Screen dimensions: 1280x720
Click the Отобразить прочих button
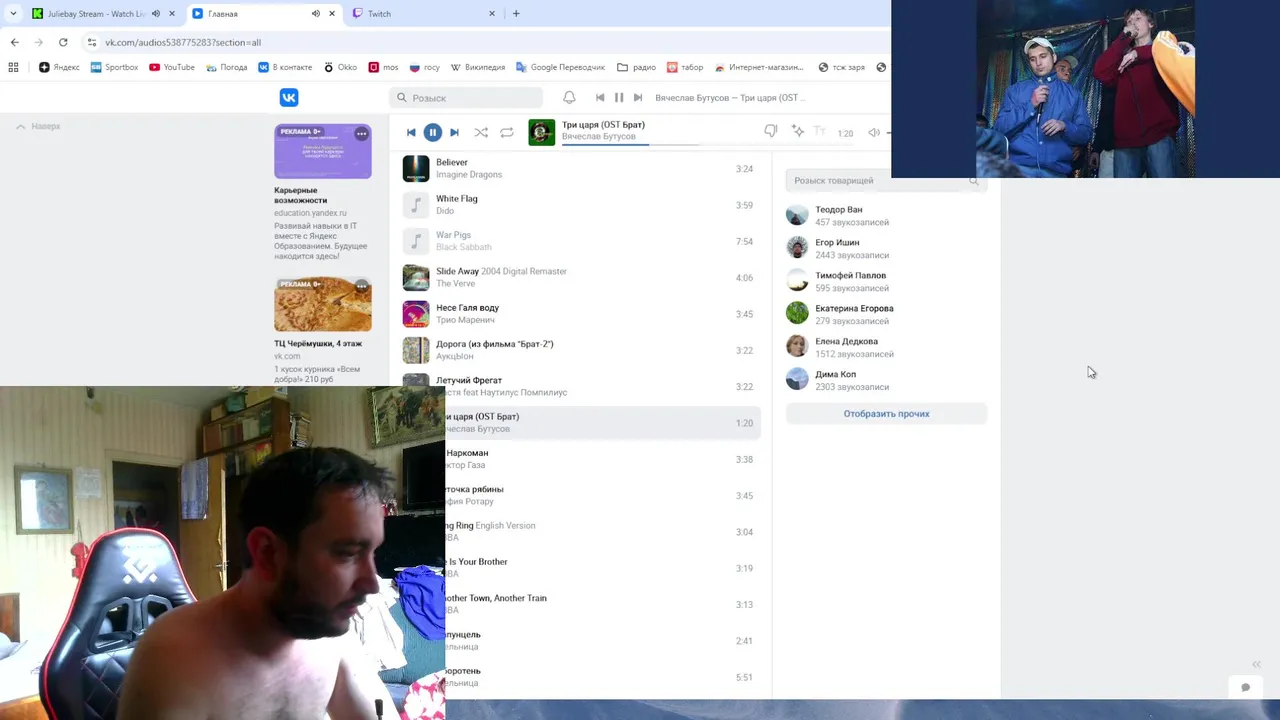point(886,413)
